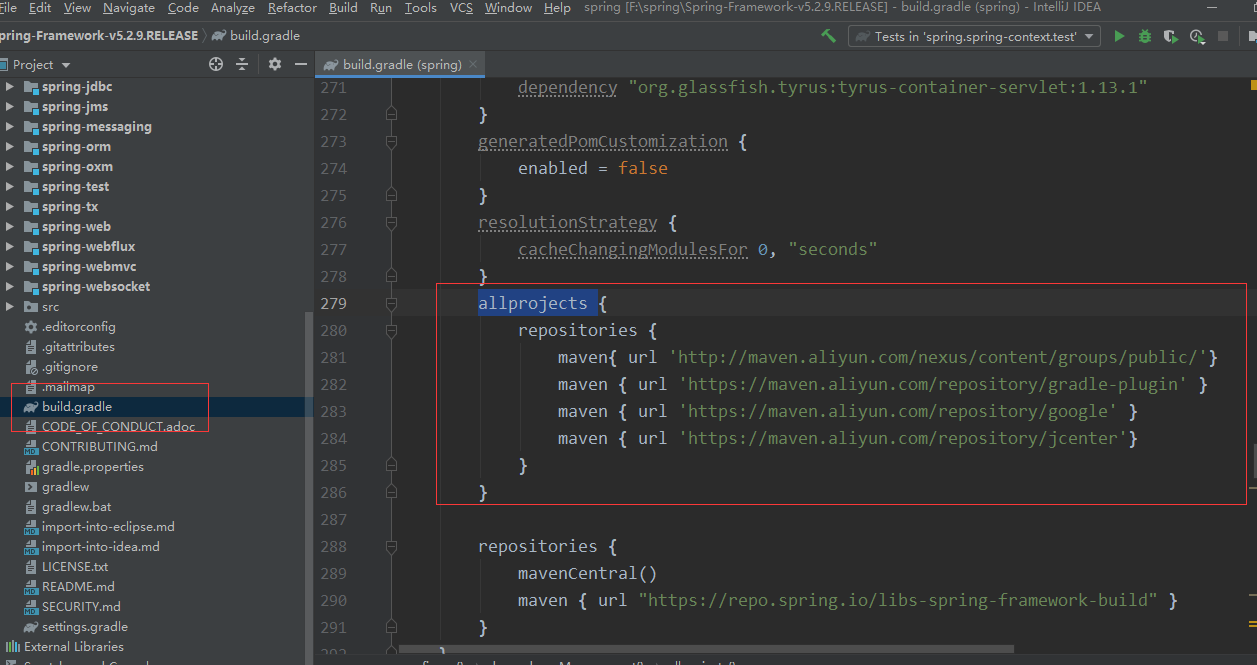Open the Run menu
The width and height of the screenshot is (1257, 665).
point(381,8)
